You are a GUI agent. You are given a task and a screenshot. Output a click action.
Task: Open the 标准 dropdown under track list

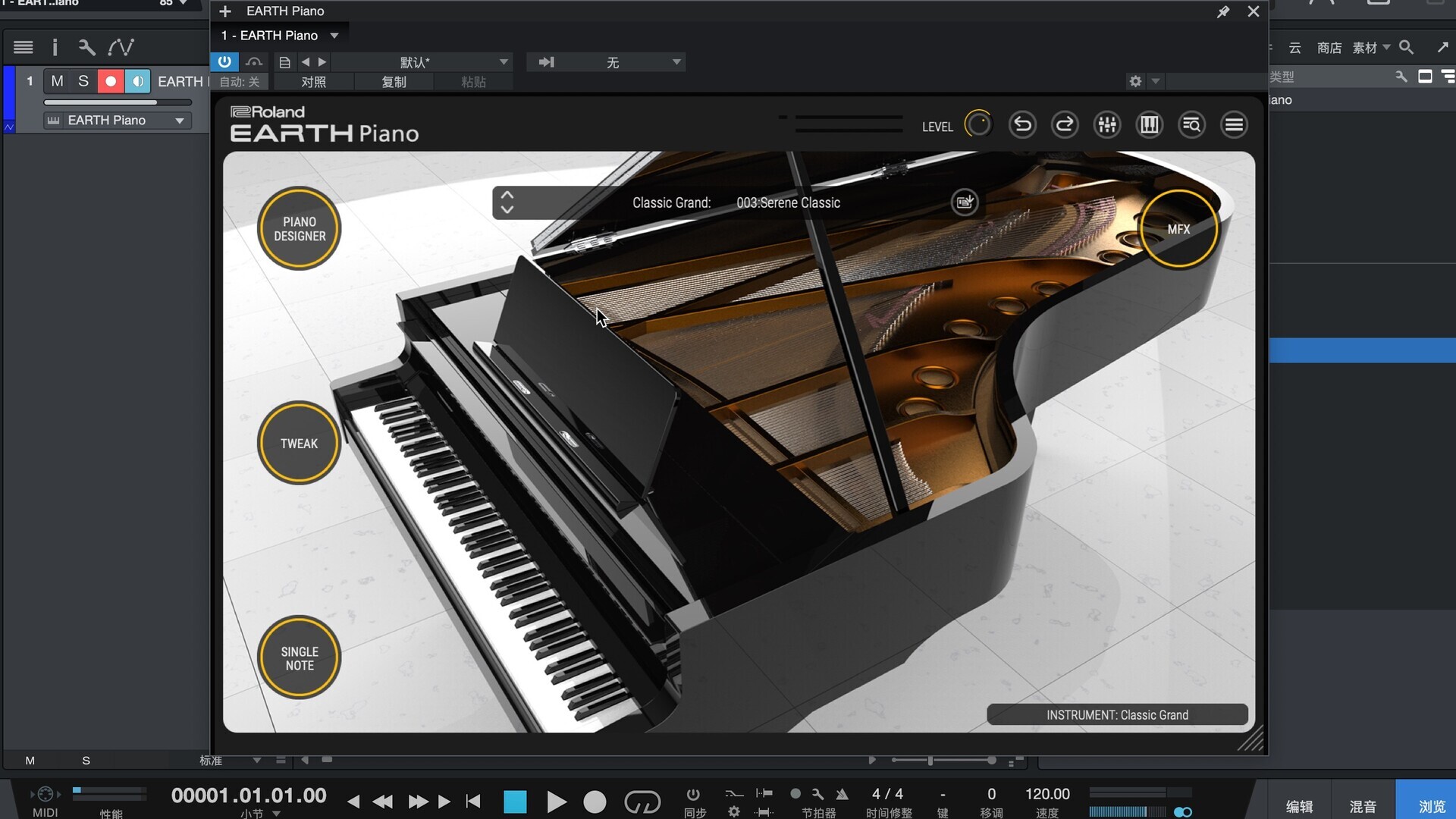(230, 760)
